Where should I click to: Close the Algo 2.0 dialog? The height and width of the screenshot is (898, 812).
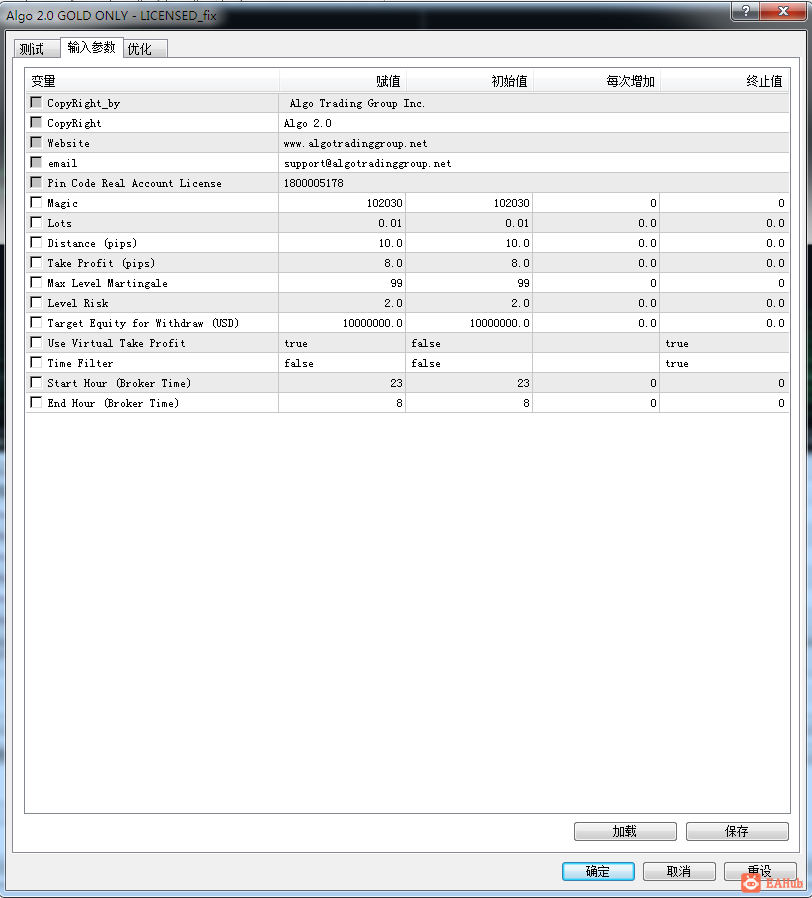(x=783, y=11)
